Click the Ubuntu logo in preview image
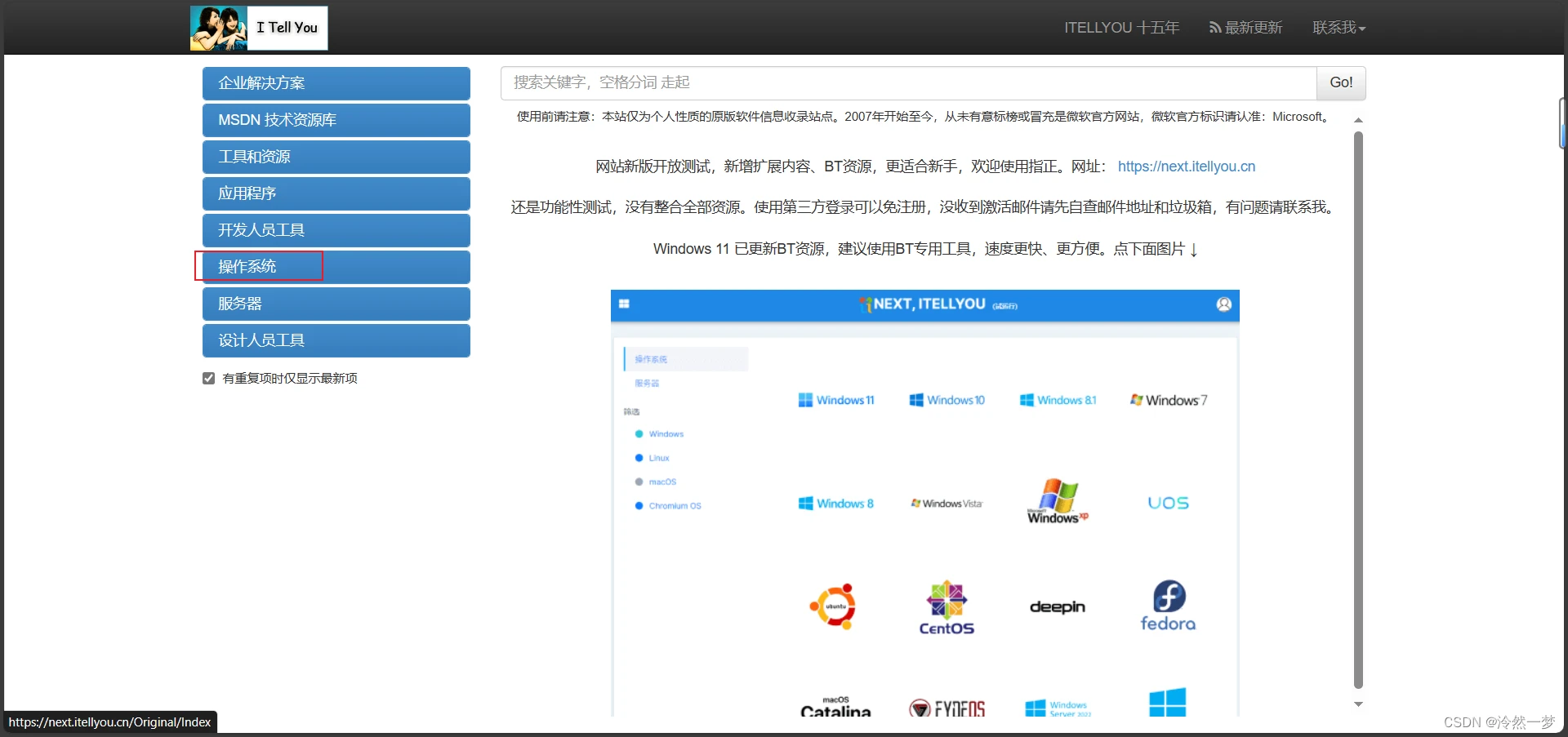 (x=833, y=606)
